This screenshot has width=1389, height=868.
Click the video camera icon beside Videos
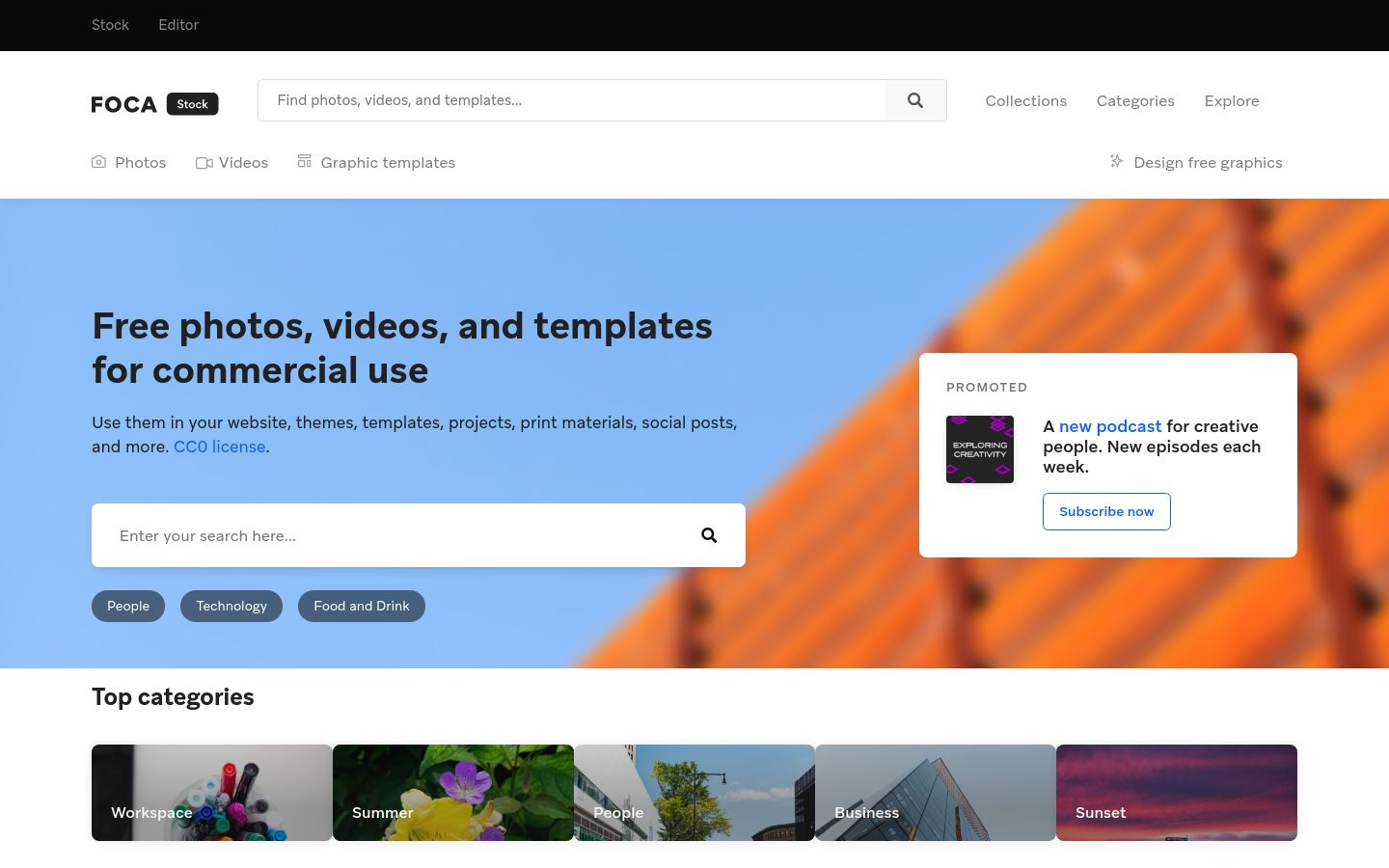(x=204, y=163)
